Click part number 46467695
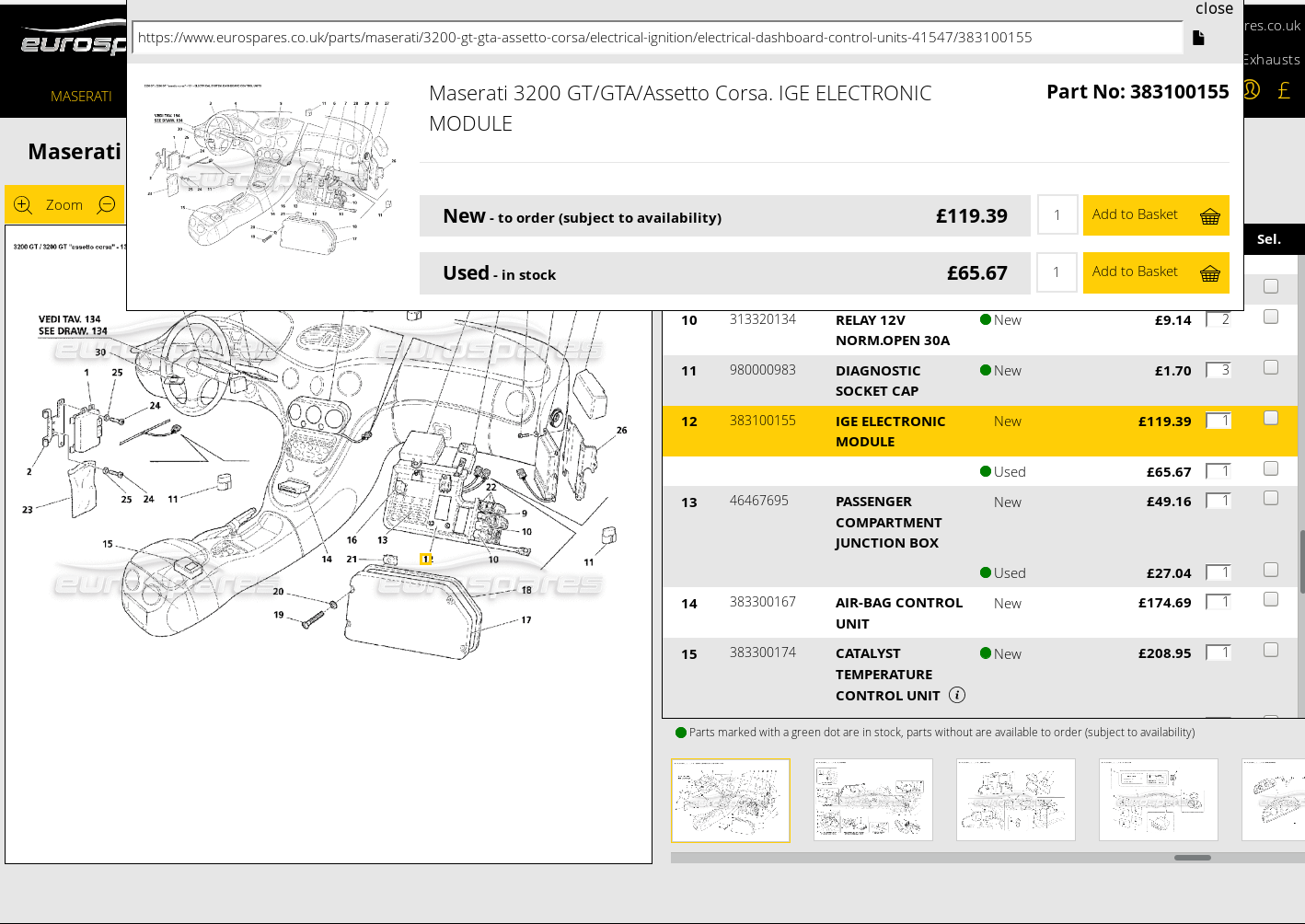This screenshot has width=1305, height=924. coord(759,501)
